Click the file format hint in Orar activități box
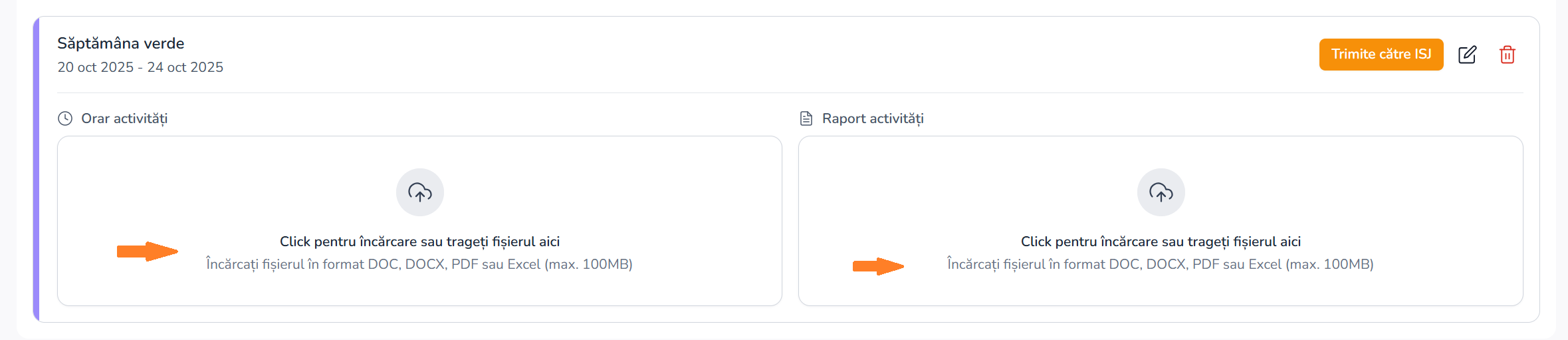 [x=419, y=264]
